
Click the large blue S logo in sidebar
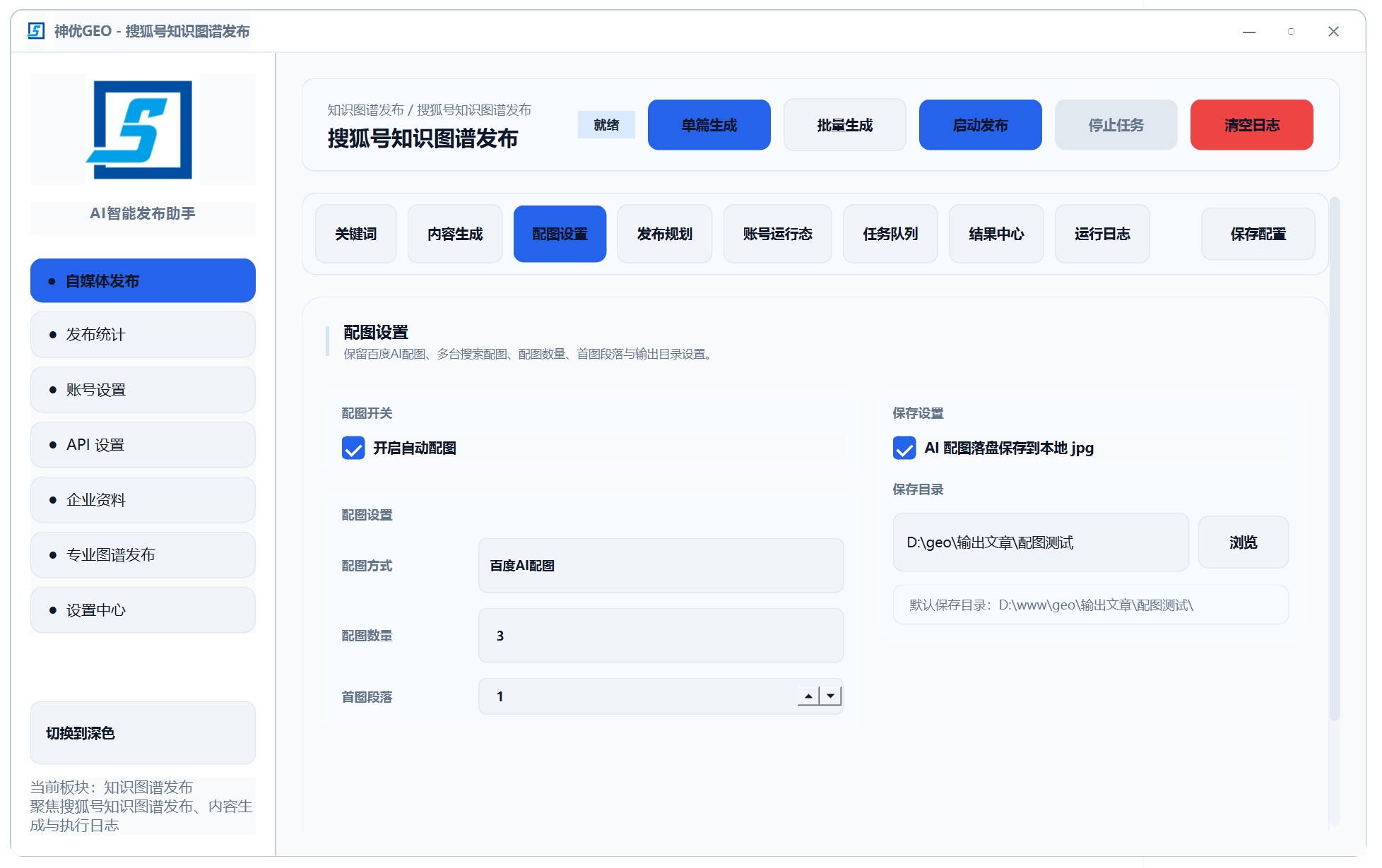(x=140, y=130)
